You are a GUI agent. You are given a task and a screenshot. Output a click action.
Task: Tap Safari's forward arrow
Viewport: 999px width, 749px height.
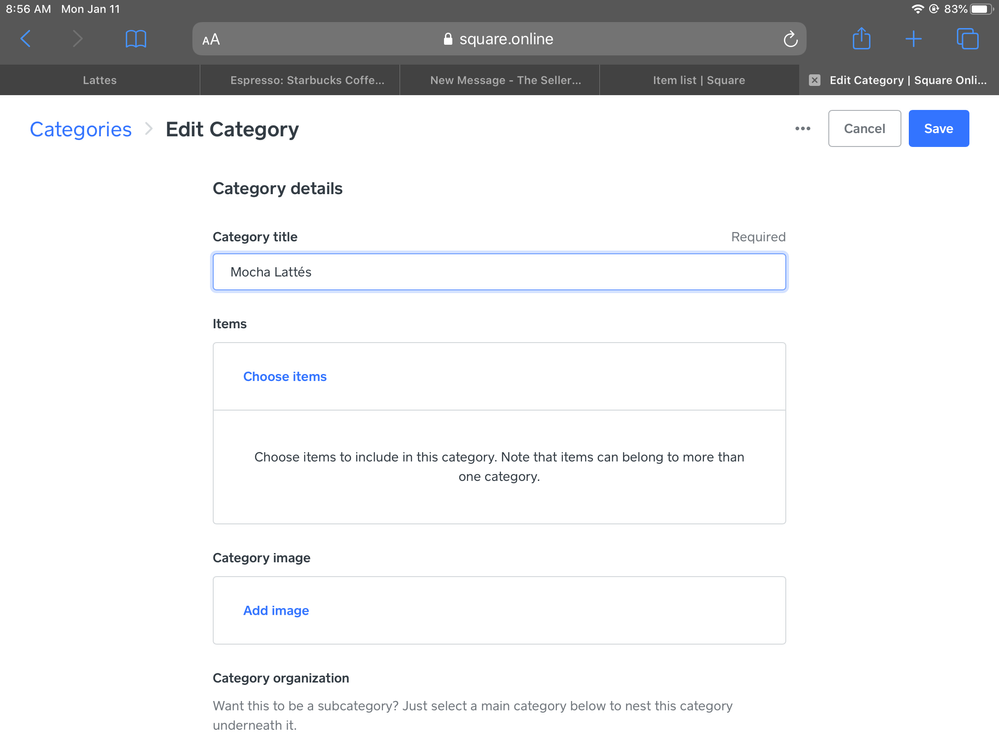[77, 39]
